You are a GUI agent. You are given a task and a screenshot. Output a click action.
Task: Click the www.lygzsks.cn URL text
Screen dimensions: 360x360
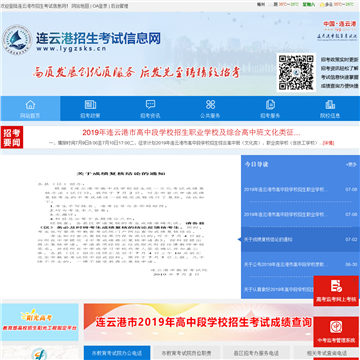71,49
